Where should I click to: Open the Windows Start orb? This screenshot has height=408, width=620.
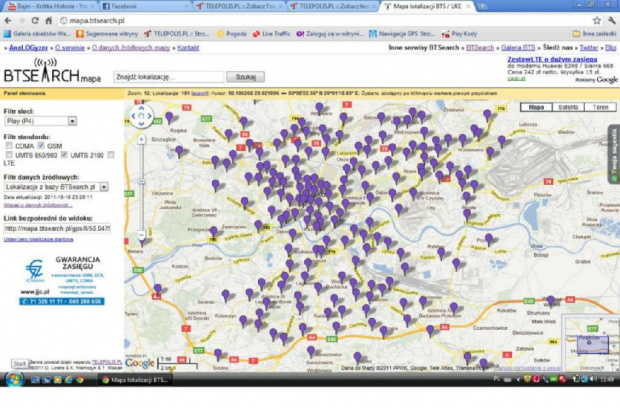click(x=14, y=380)
